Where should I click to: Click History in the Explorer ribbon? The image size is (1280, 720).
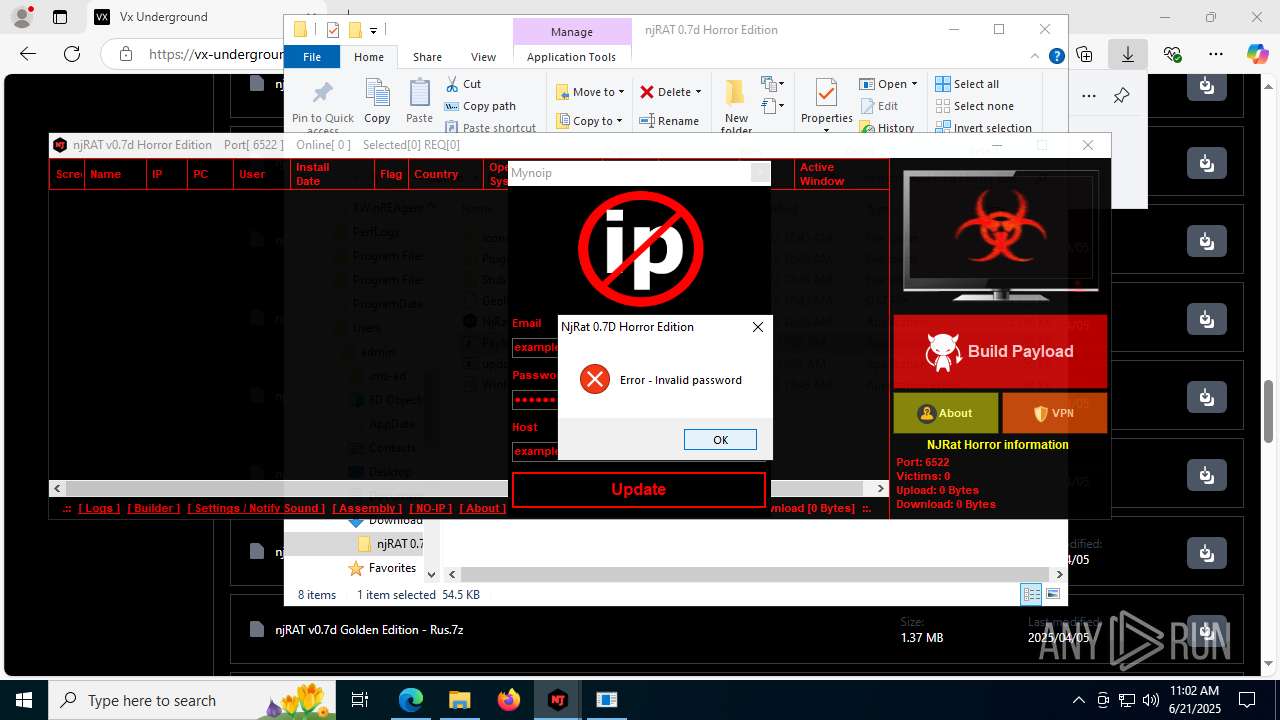coord(887,128)
